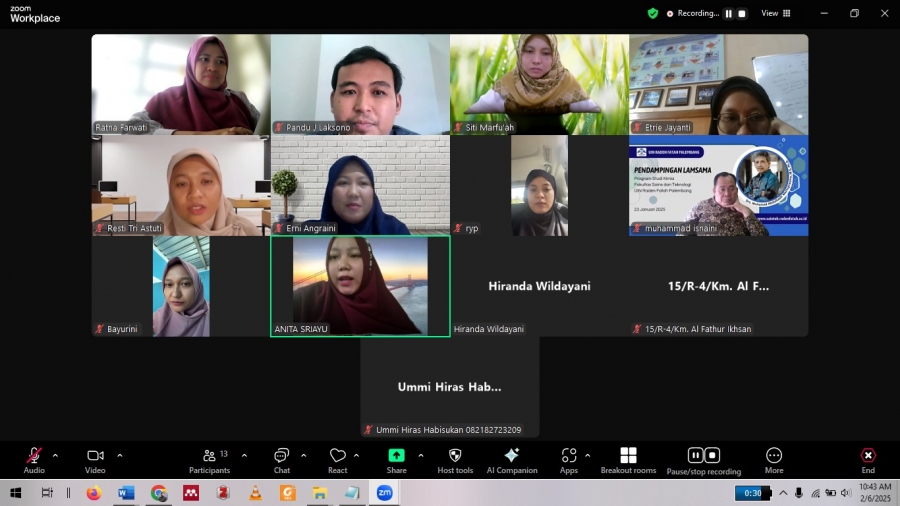Expand the Video options arrow
Viewport: 900px width, 506px height.
(120, 456)
